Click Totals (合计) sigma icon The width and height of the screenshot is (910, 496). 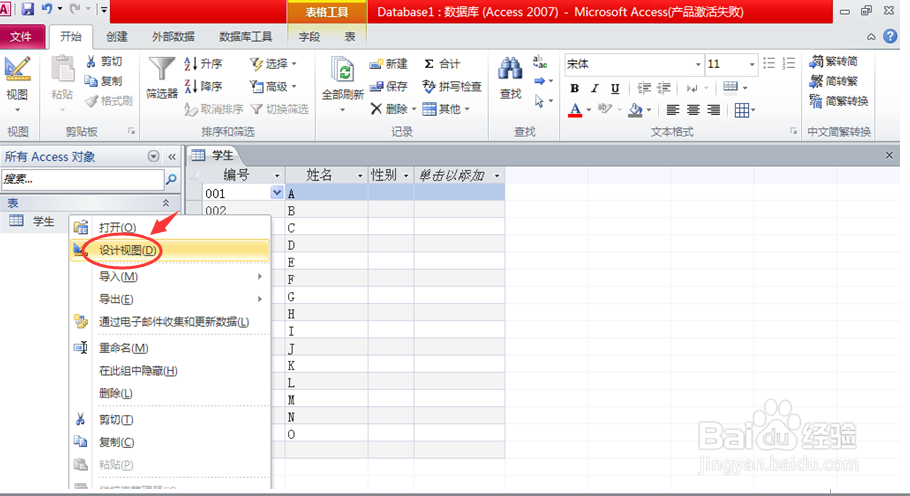(x=442, y=64)
